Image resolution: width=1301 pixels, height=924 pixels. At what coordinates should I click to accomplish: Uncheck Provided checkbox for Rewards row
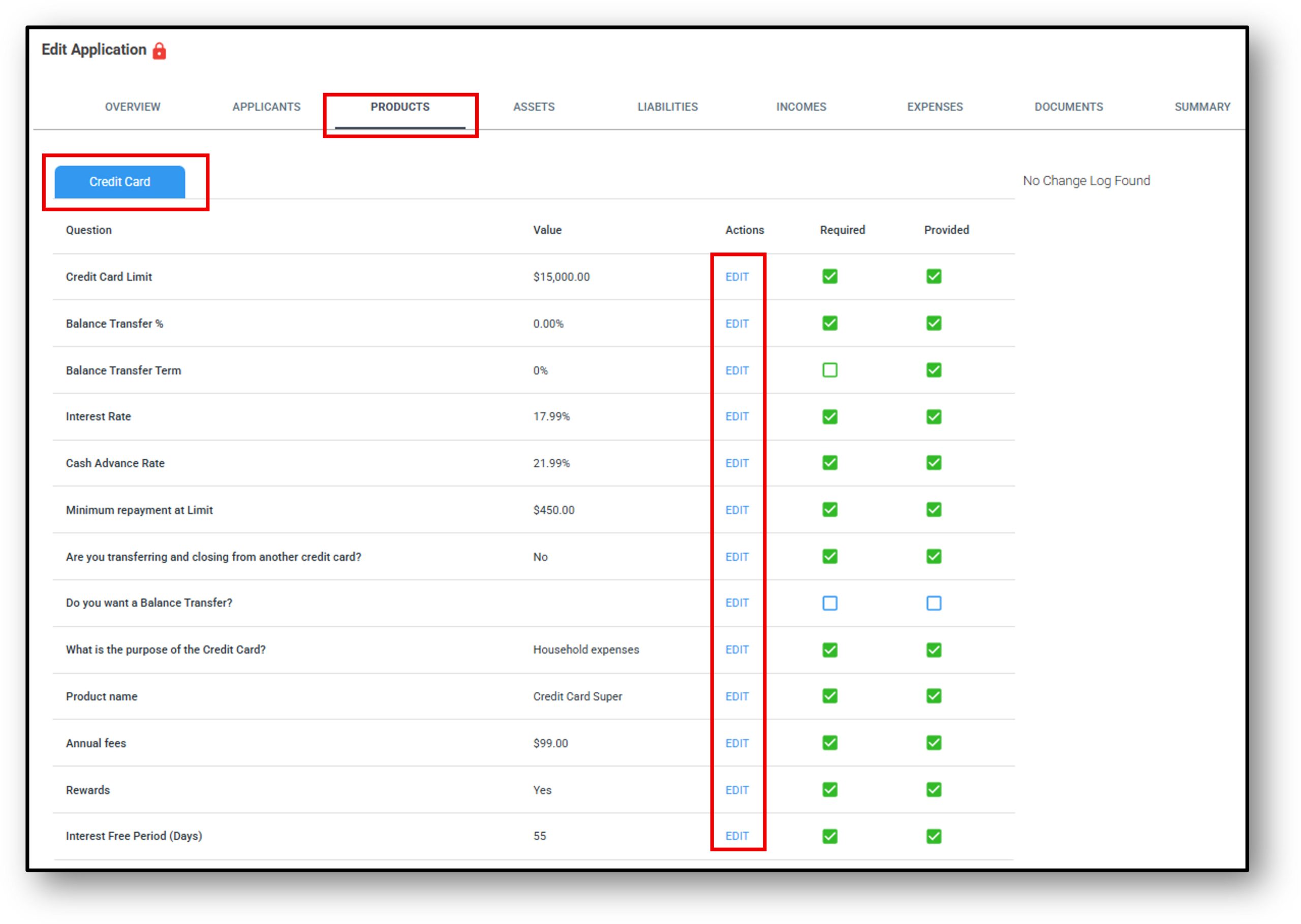[934, 790]
